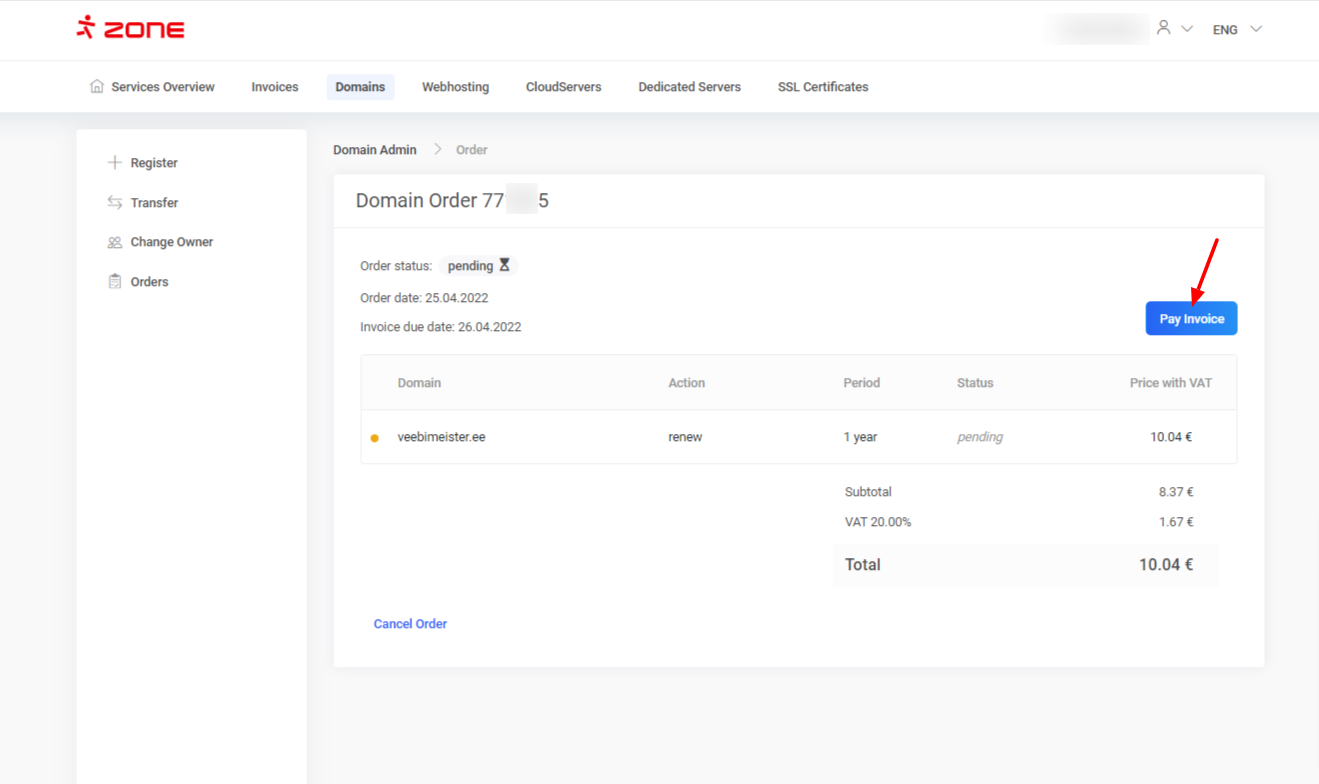Click the plus icon next to Register
The height and width of the screenshot is (784, 1319).
coord(115,163)
